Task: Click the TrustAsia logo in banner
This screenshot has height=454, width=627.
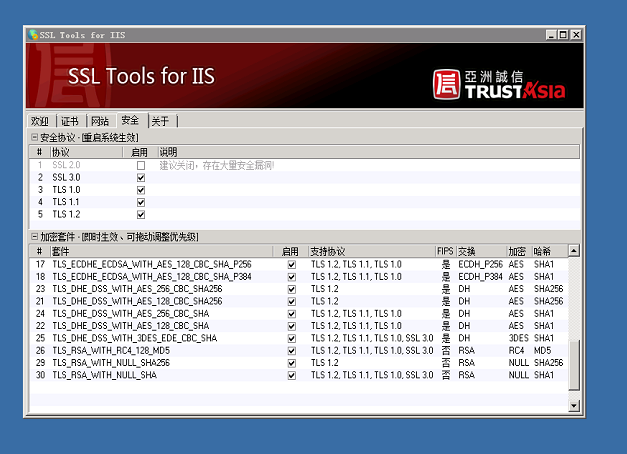Action: pyautogui.click(x=499, y=84)
